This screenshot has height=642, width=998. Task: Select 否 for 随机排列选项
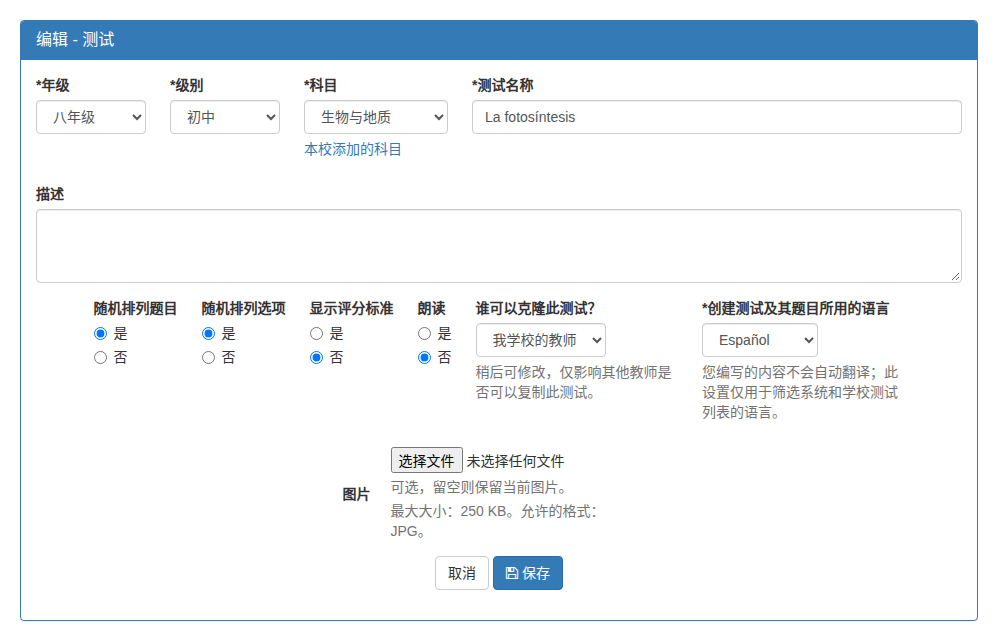pyautogui.click(x=209, y=358)
